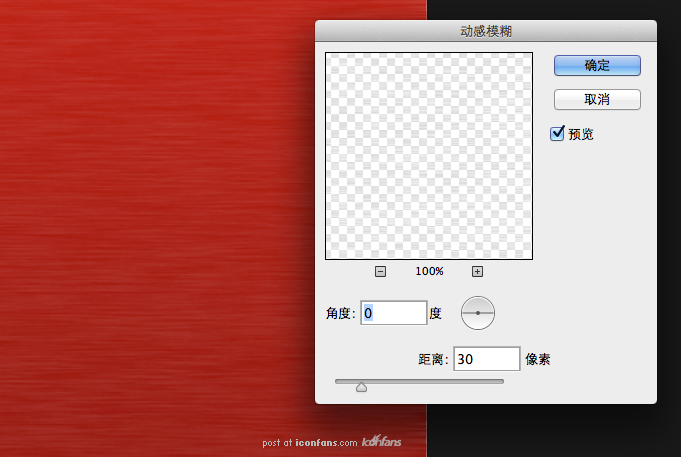Toggle the 预览 checkbox

pyautogui.click(x=557, y=134)
